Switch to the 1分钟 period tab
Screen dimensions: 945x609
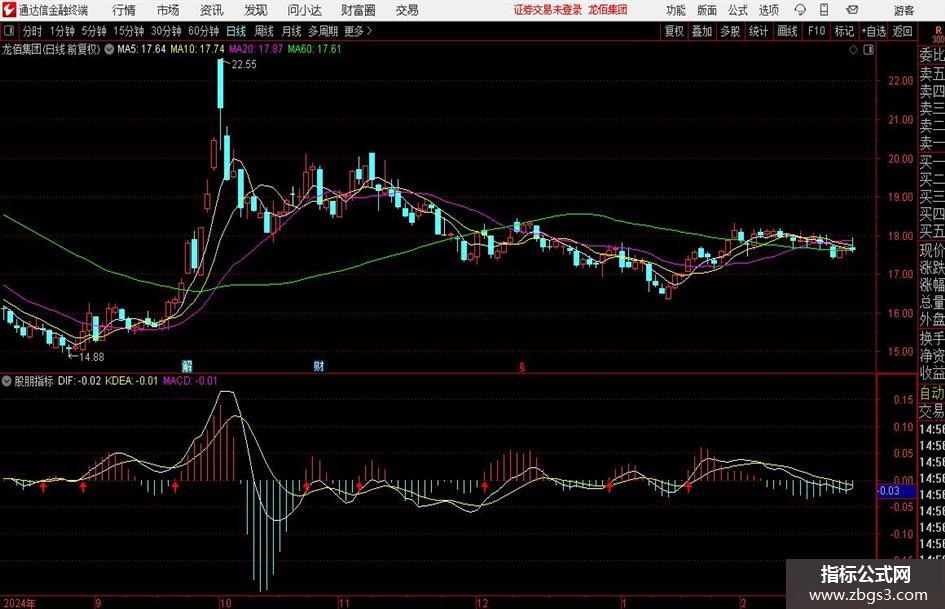pos(61,31)
